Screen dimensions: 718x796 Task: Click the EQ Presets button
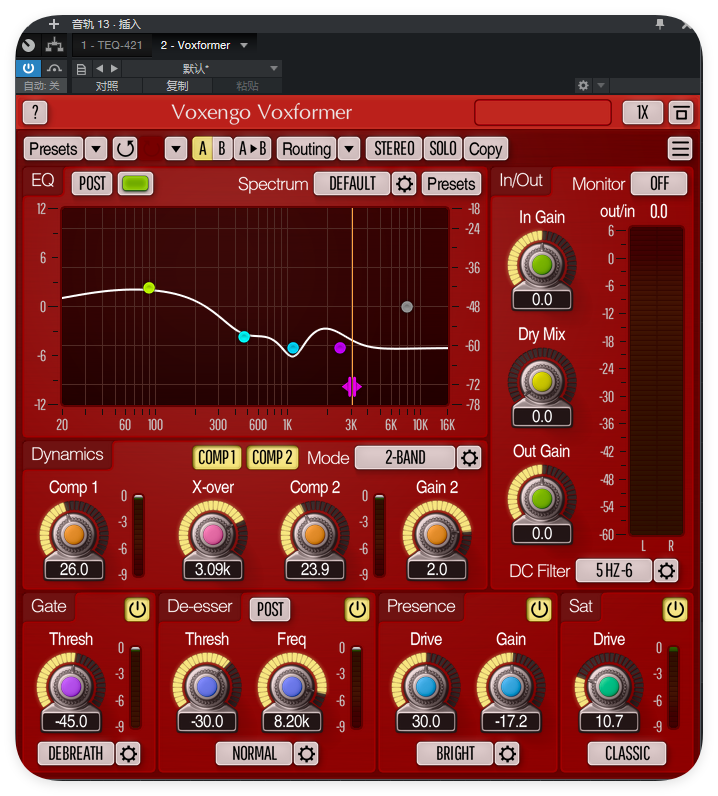451,184
